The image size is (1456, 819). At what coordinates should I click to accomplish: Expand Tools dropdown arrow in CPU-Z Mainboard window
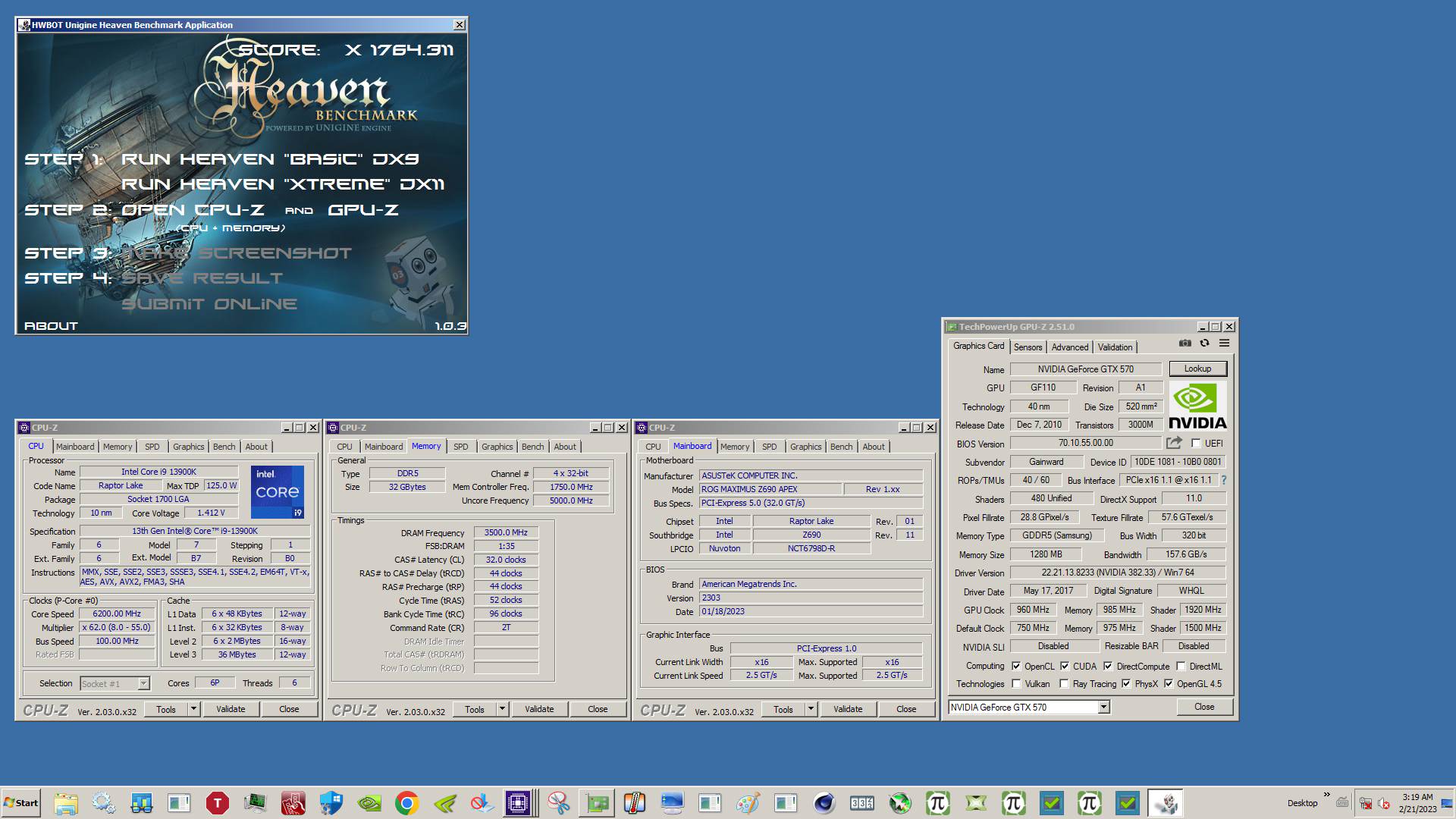click(x=811, y=710)
